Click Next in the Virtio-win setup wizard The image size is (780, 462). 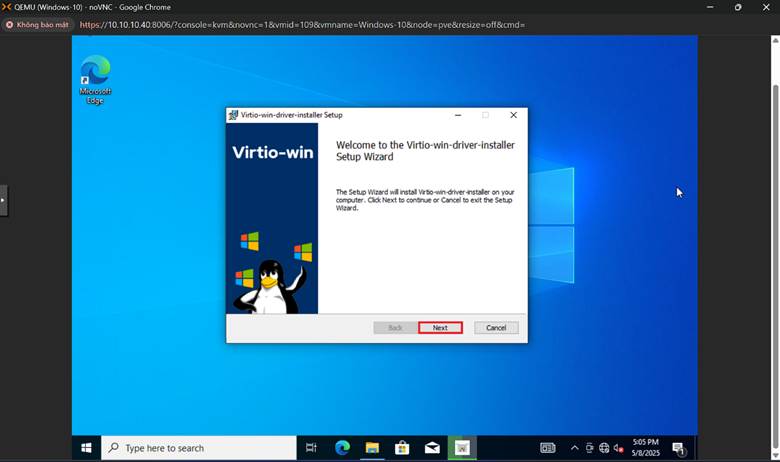click(x=440, y=328)
